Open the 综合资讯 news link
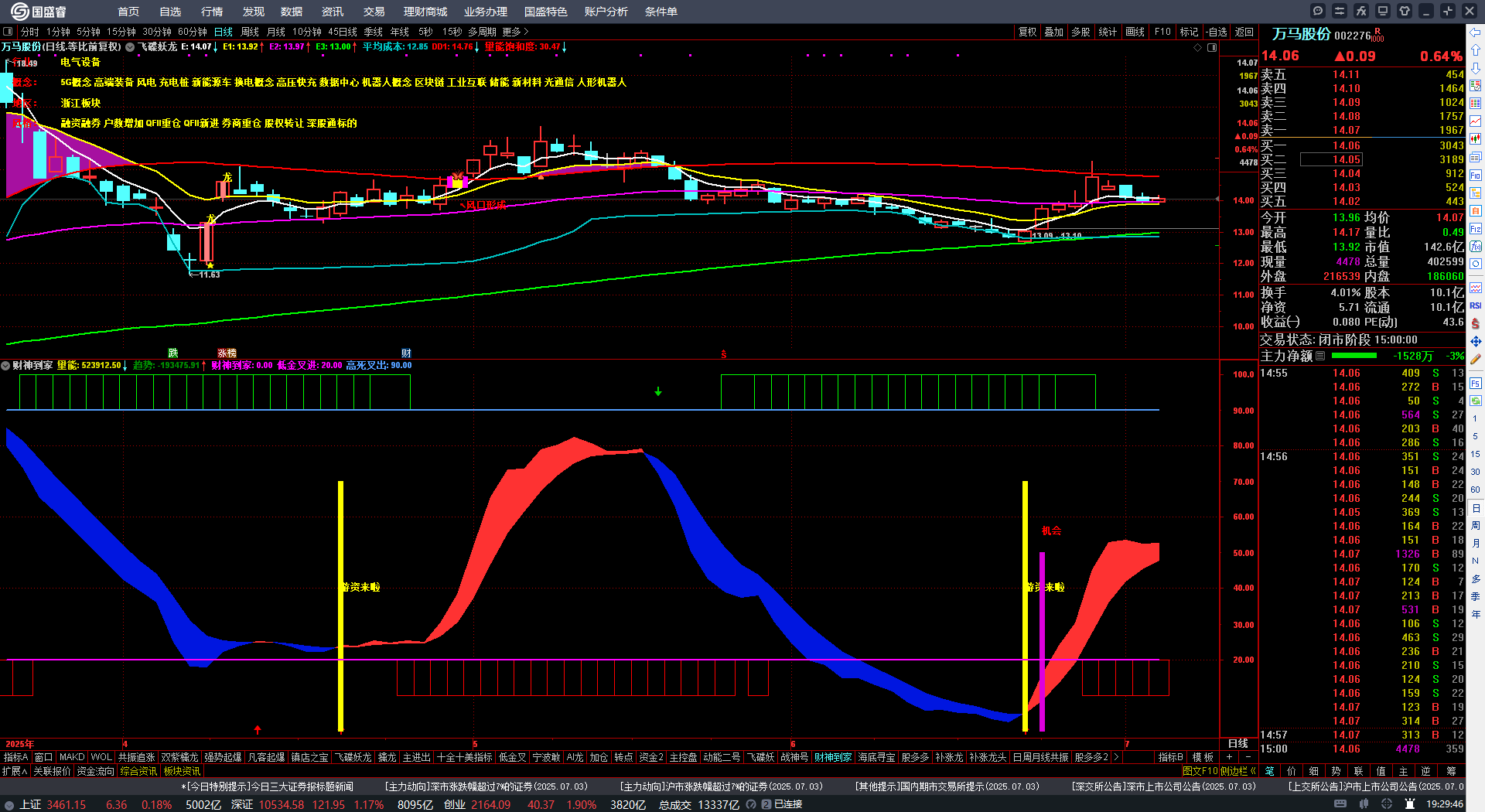 (x=138, y=771)
